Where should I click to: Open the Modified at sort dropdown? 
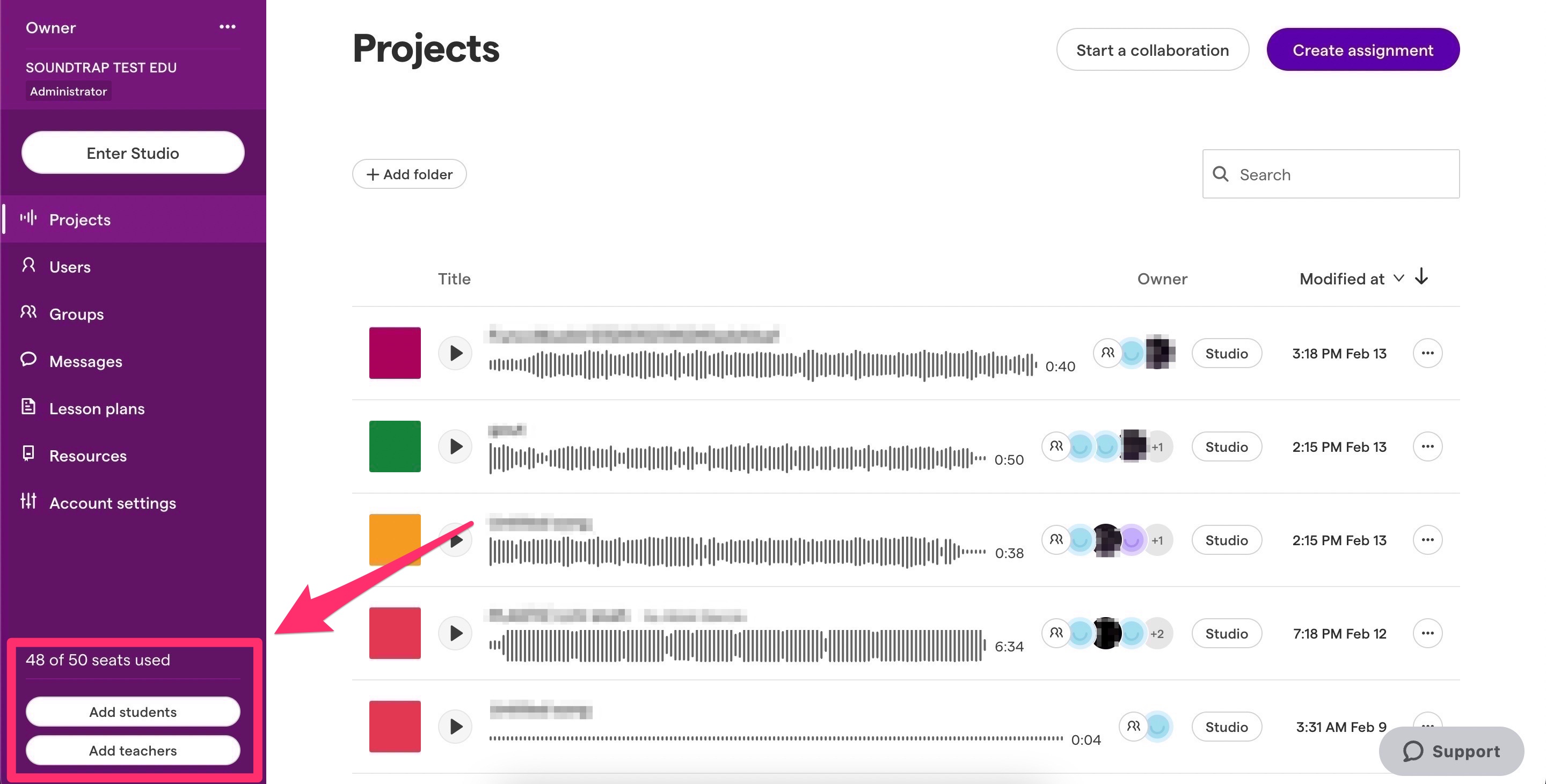point(1351,279)
